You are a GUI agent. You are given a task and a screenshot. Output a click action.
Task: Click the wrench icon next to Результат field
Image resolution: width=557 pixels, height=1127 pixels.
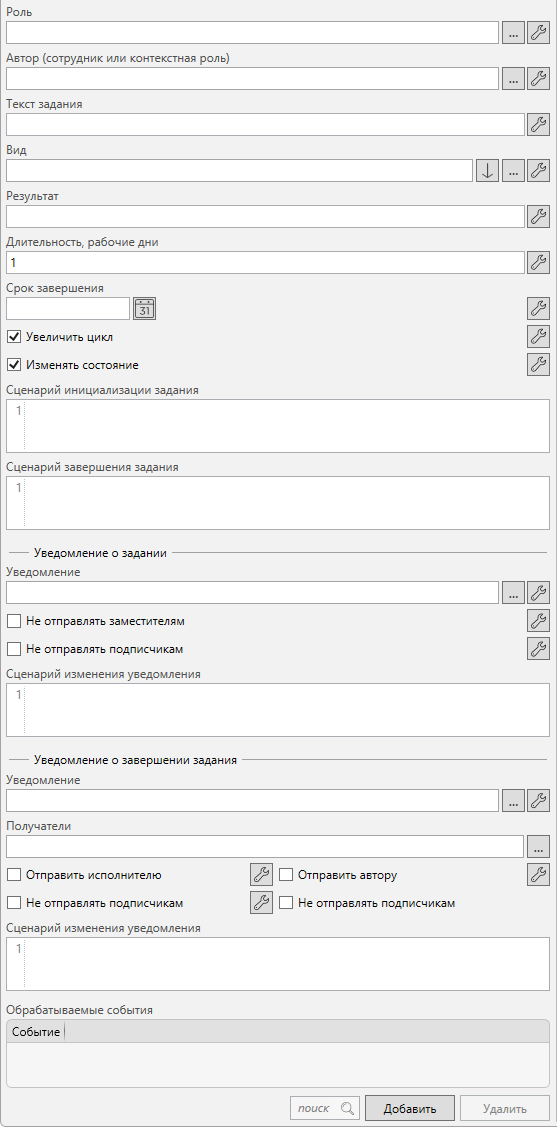pos(538,217)
